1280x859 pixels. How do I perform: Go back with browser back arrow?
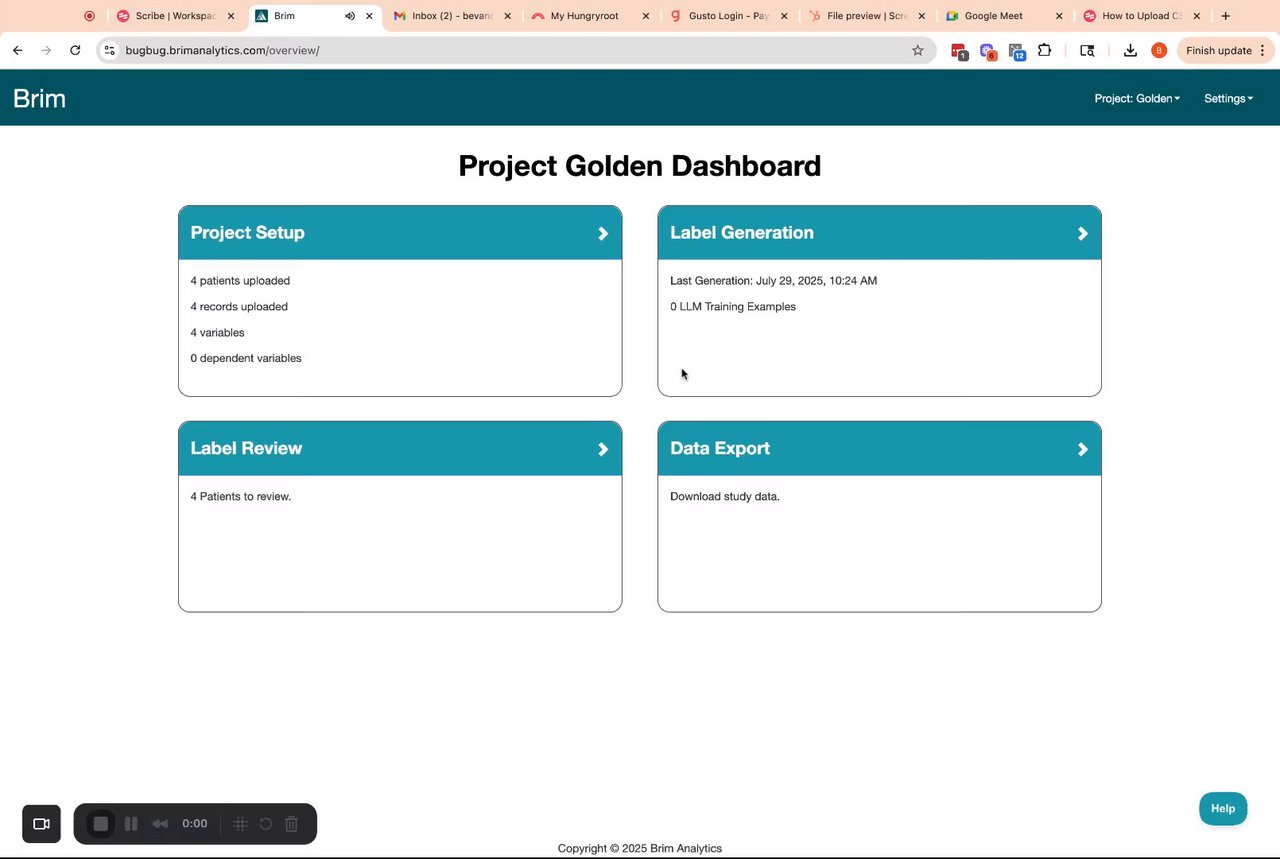[17, 50]
